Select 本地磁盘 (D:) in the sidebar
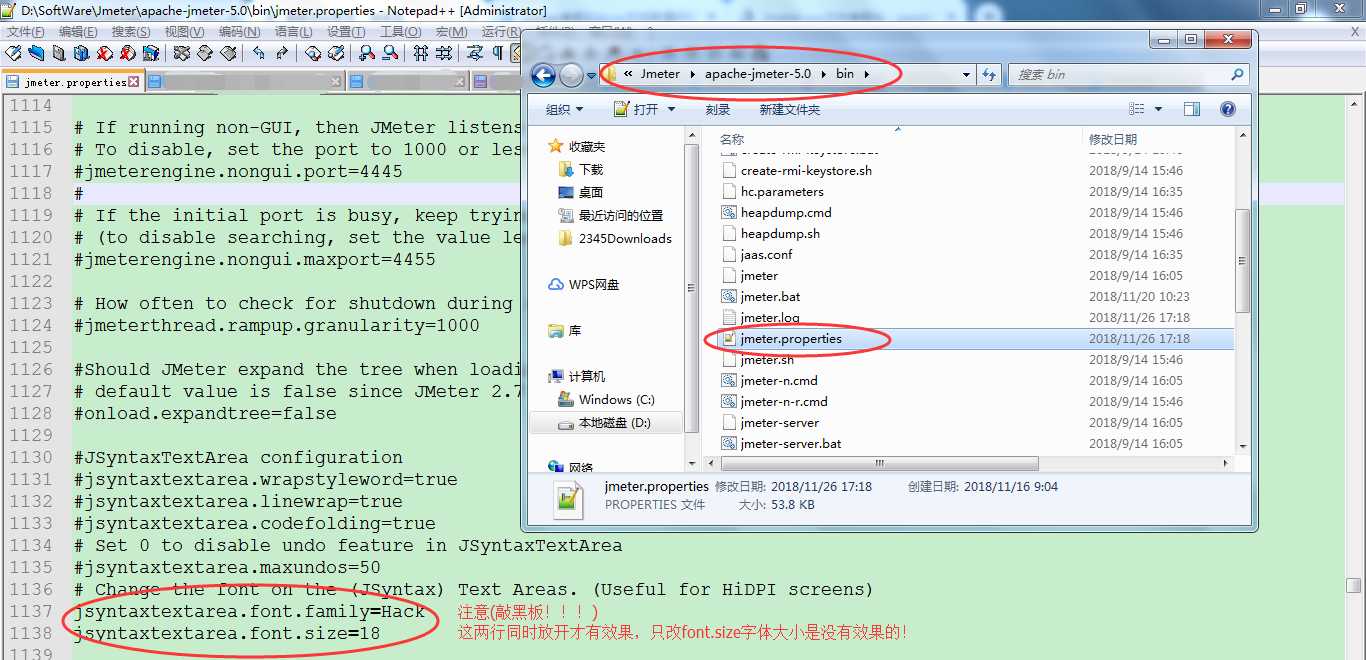This screenshot has width=1366, height=660. (605, 422)
